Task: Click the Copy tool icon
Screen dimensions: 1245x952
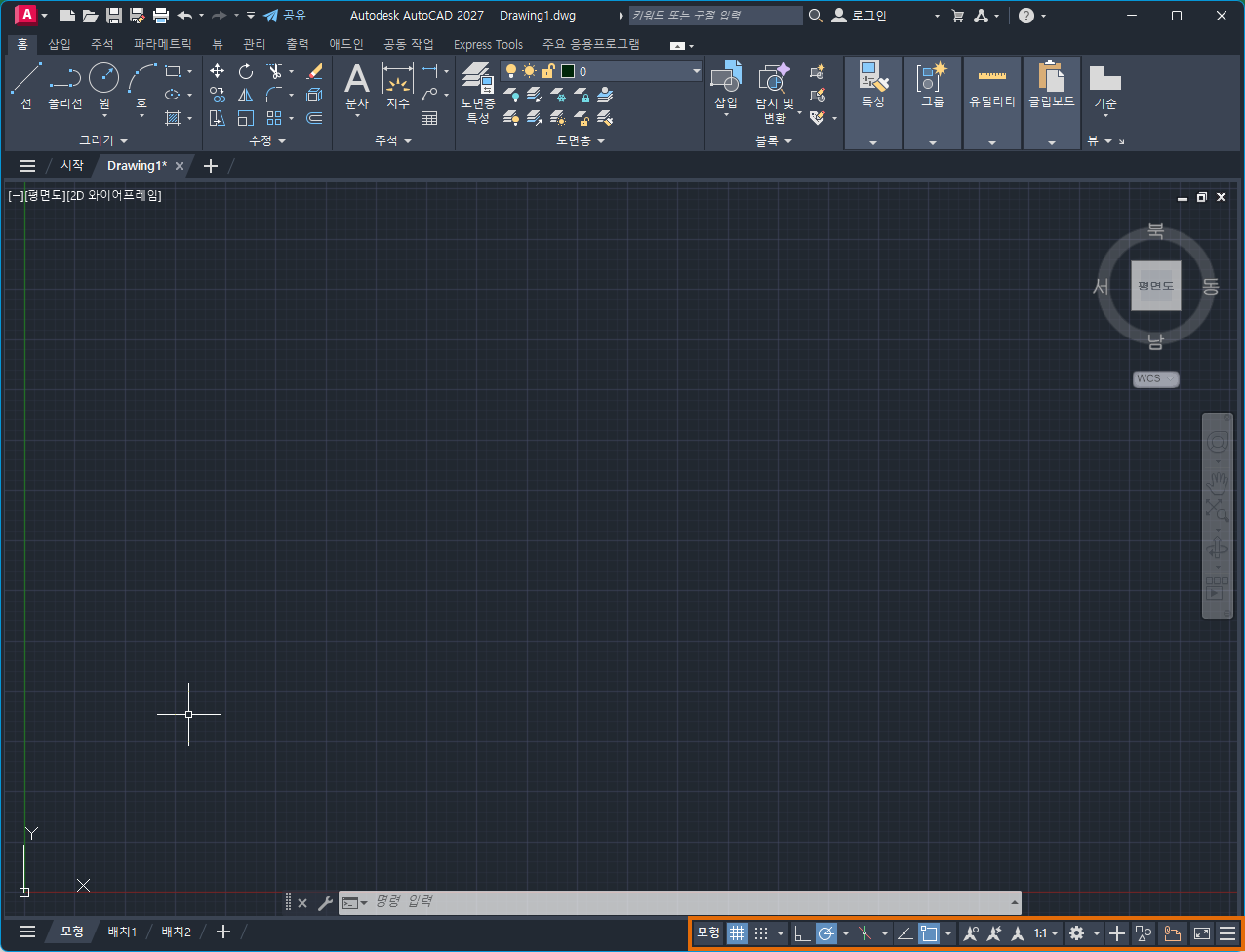Action: point(218,95)
